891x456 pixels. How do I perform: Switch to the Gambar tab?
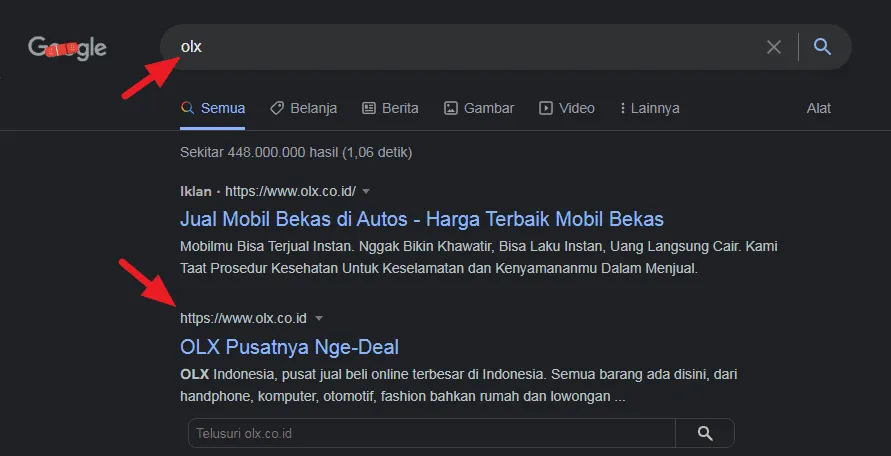point(479,108)
